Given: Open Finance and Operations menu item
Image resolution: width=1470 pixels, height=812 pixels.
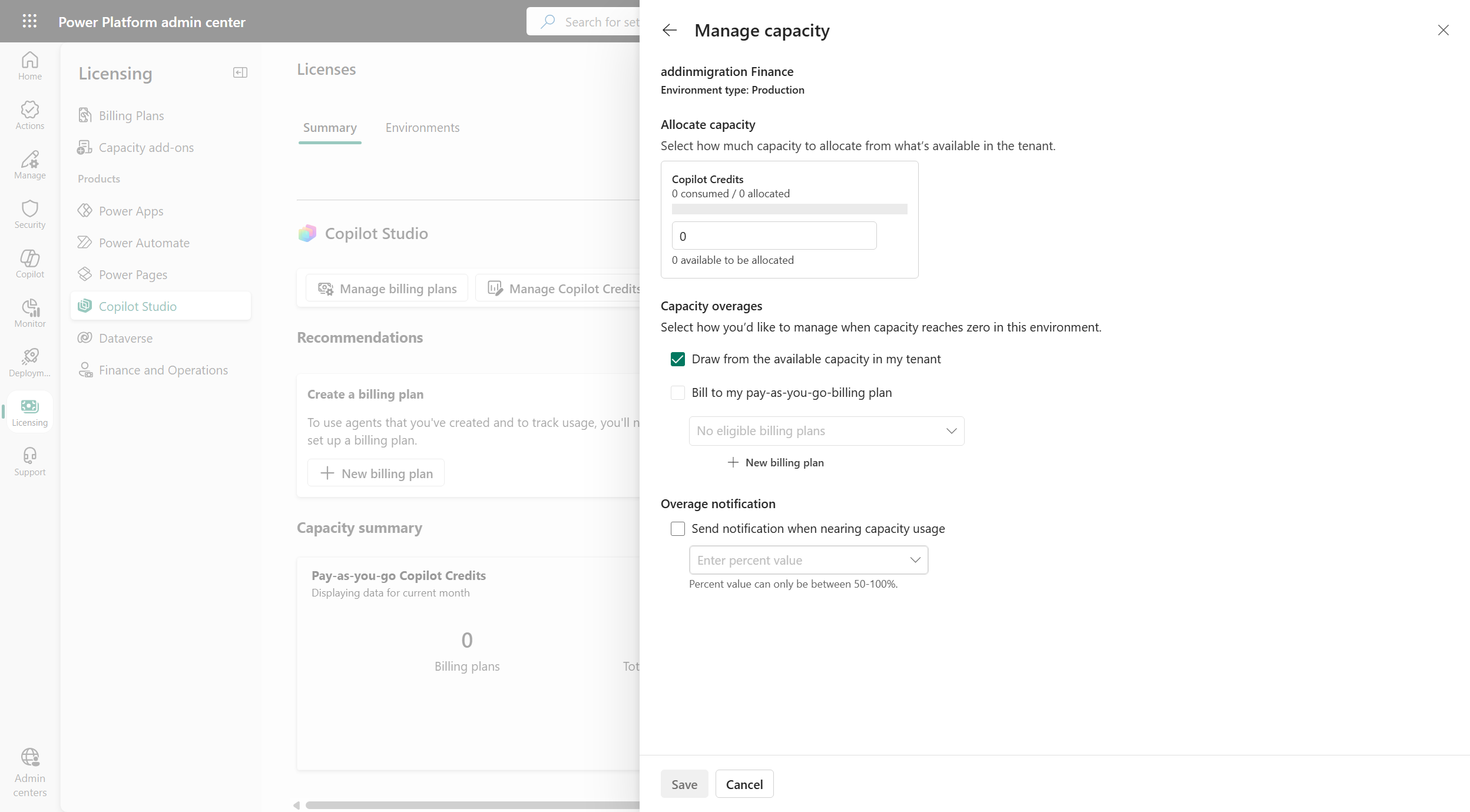Looking at the screenshot, I should coord(160,370).
